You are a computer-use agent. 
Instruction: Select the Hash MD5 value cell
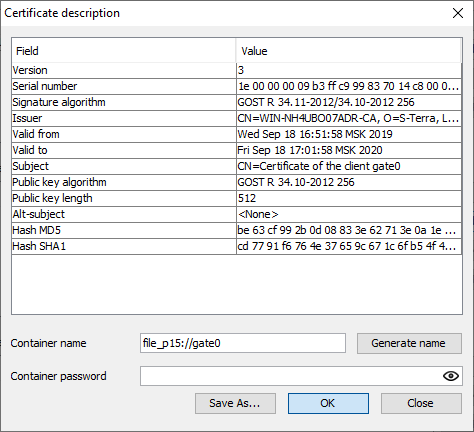349,230
